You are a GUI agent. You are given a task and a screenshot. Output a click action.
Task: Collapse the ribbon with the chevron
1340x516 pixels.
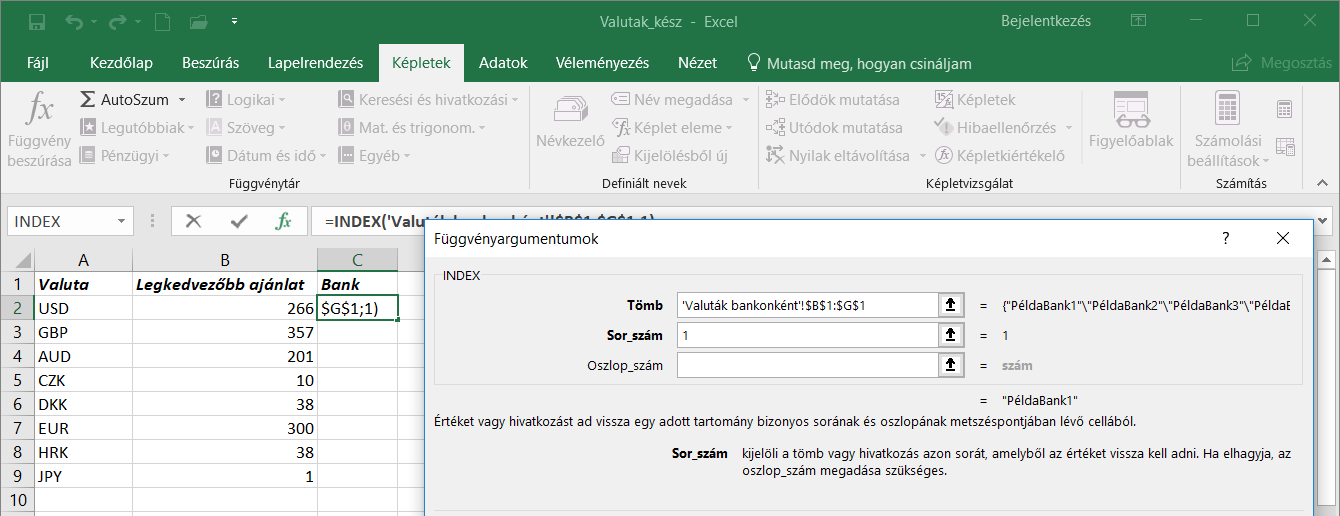(x=1322, y=184)
